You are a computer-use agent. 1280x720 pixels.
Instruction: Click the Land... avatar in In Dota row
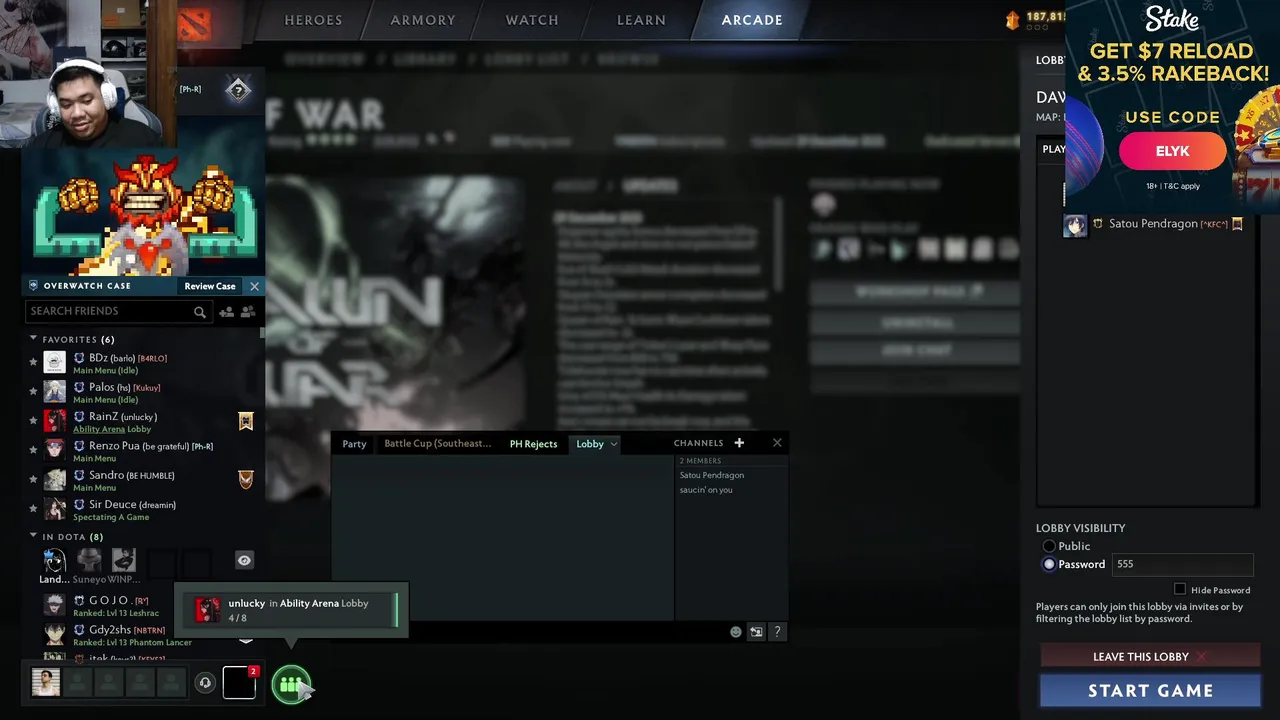(54, 561)
